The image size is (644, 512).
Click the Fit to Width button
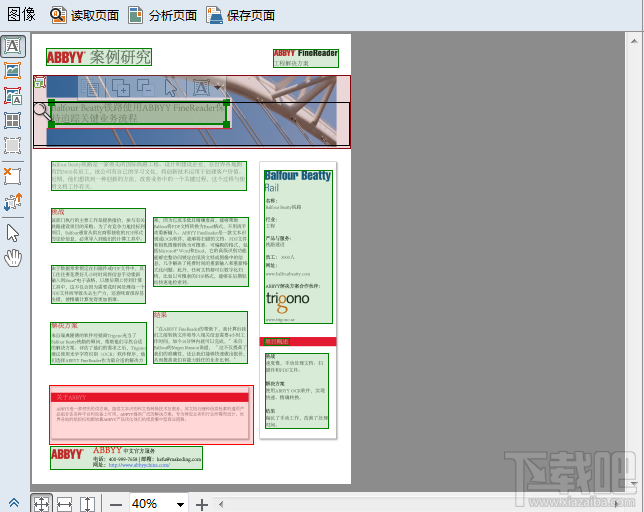[64, 504]
